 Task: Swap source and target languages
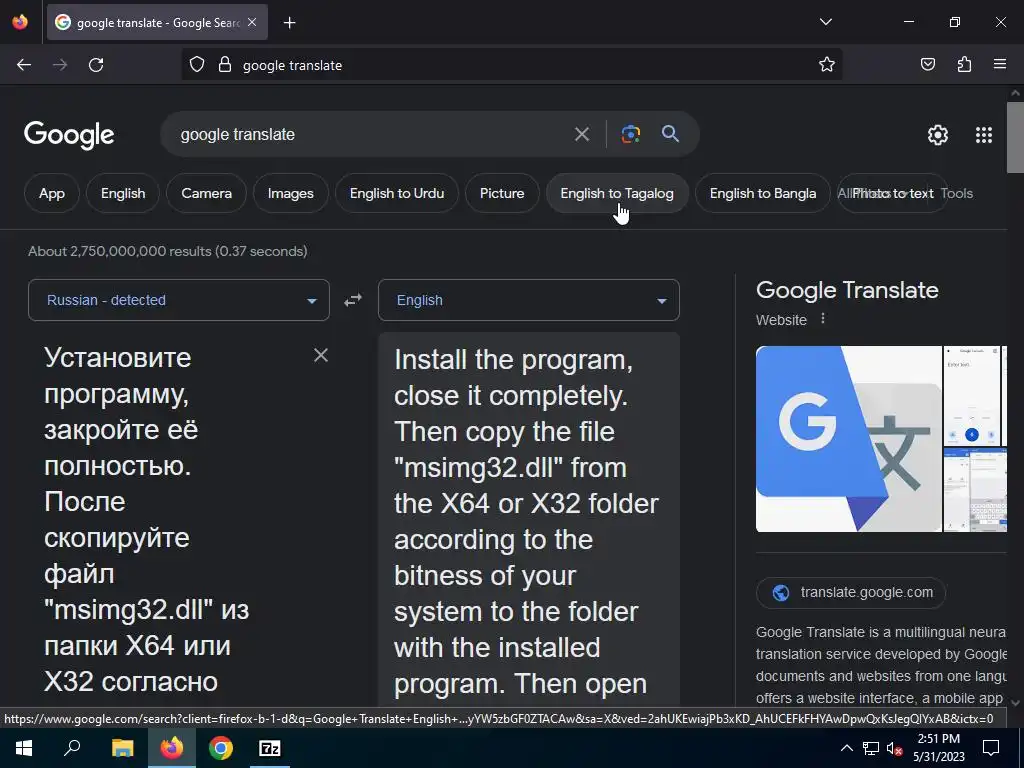click(x=353, y=300)
